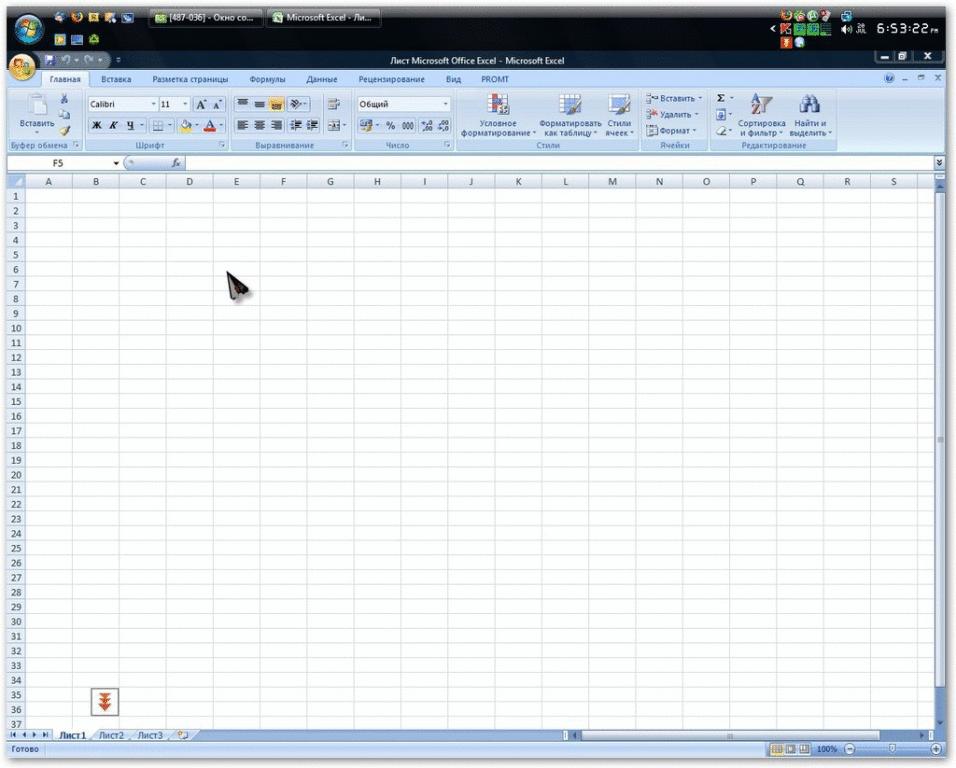This screenshot has width=956, height=768.
Task: Toggle bold Ж formatting
Action: 96,126
